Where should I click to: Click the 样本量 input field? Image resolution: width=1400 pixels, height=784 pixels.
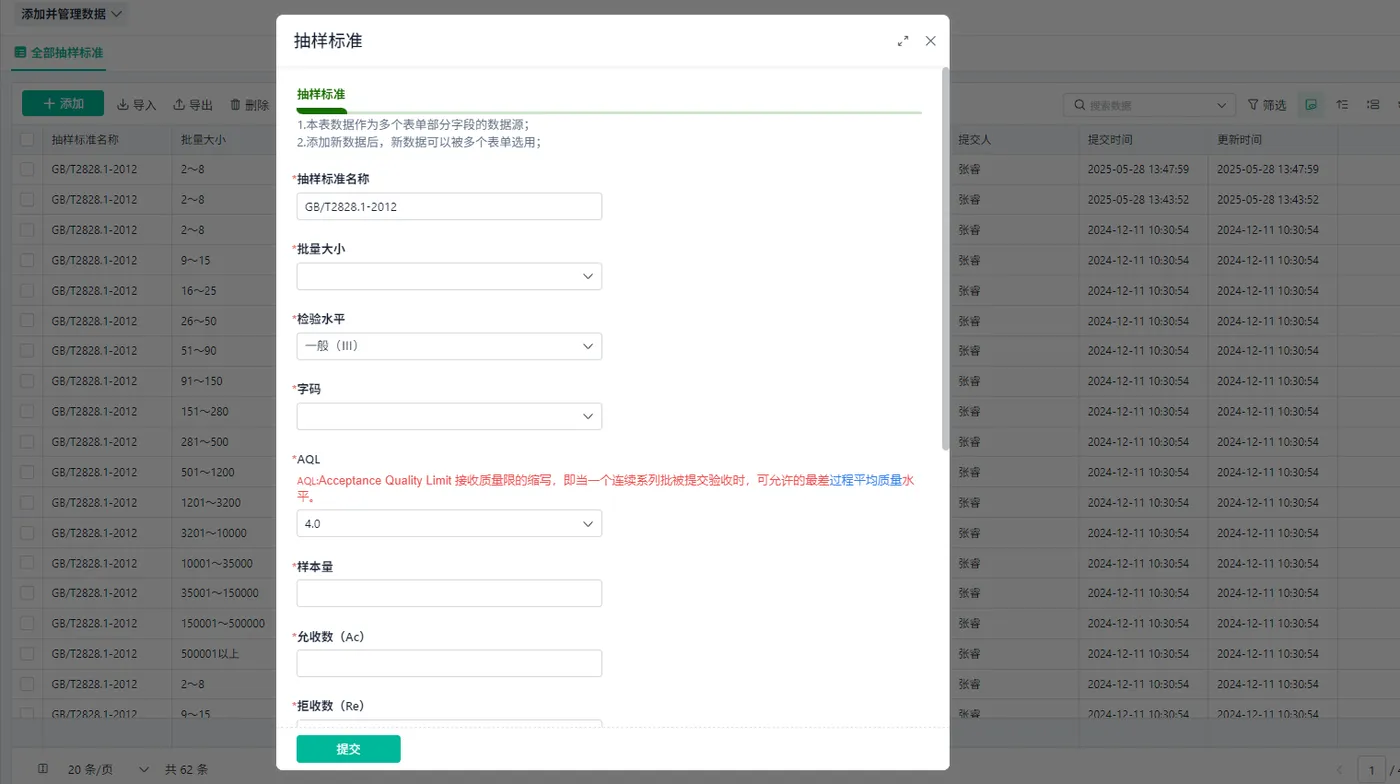[449, 593]
